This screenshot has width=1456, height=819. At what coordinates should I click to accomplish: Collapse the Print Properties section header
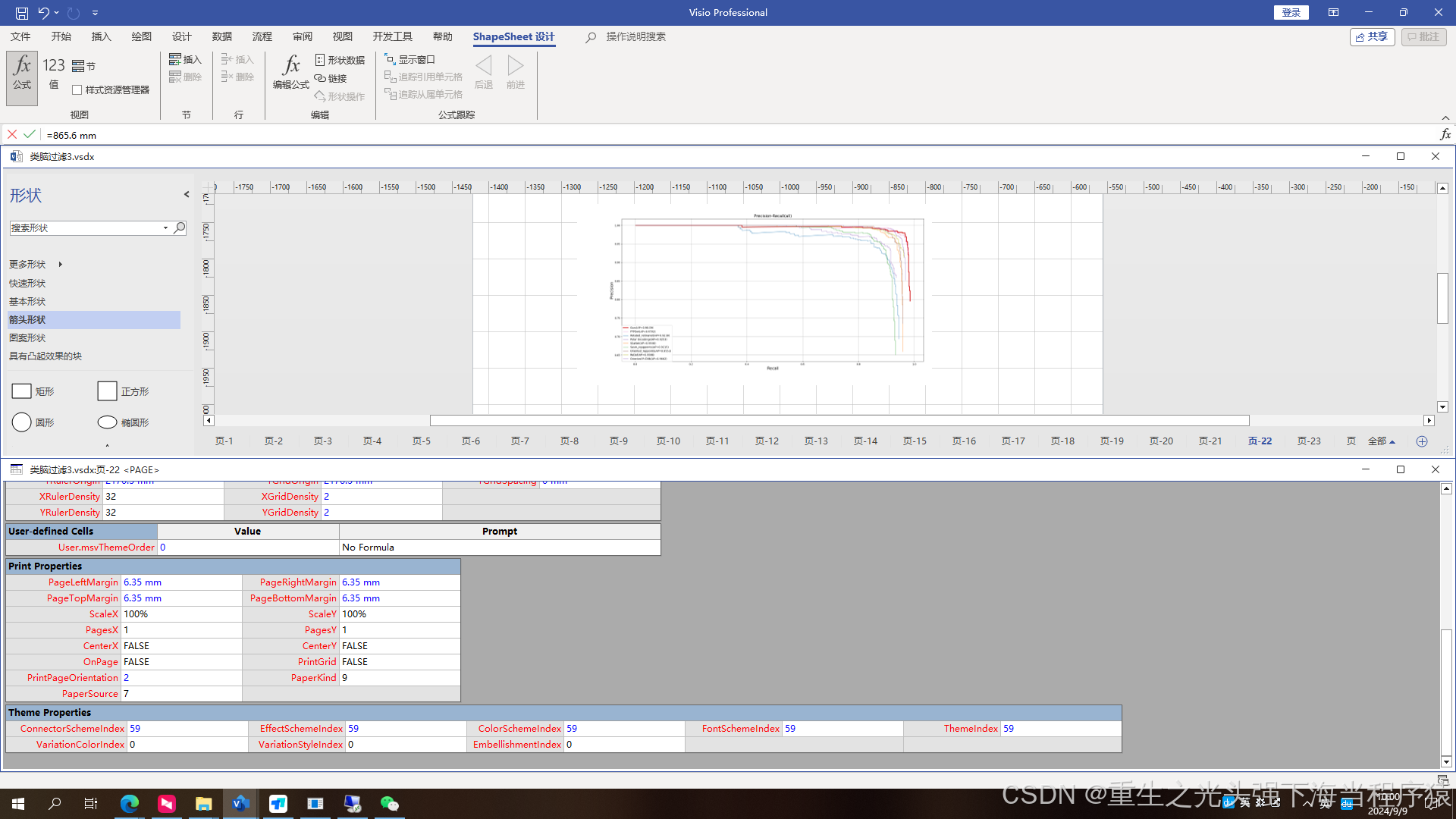(233, 566)
